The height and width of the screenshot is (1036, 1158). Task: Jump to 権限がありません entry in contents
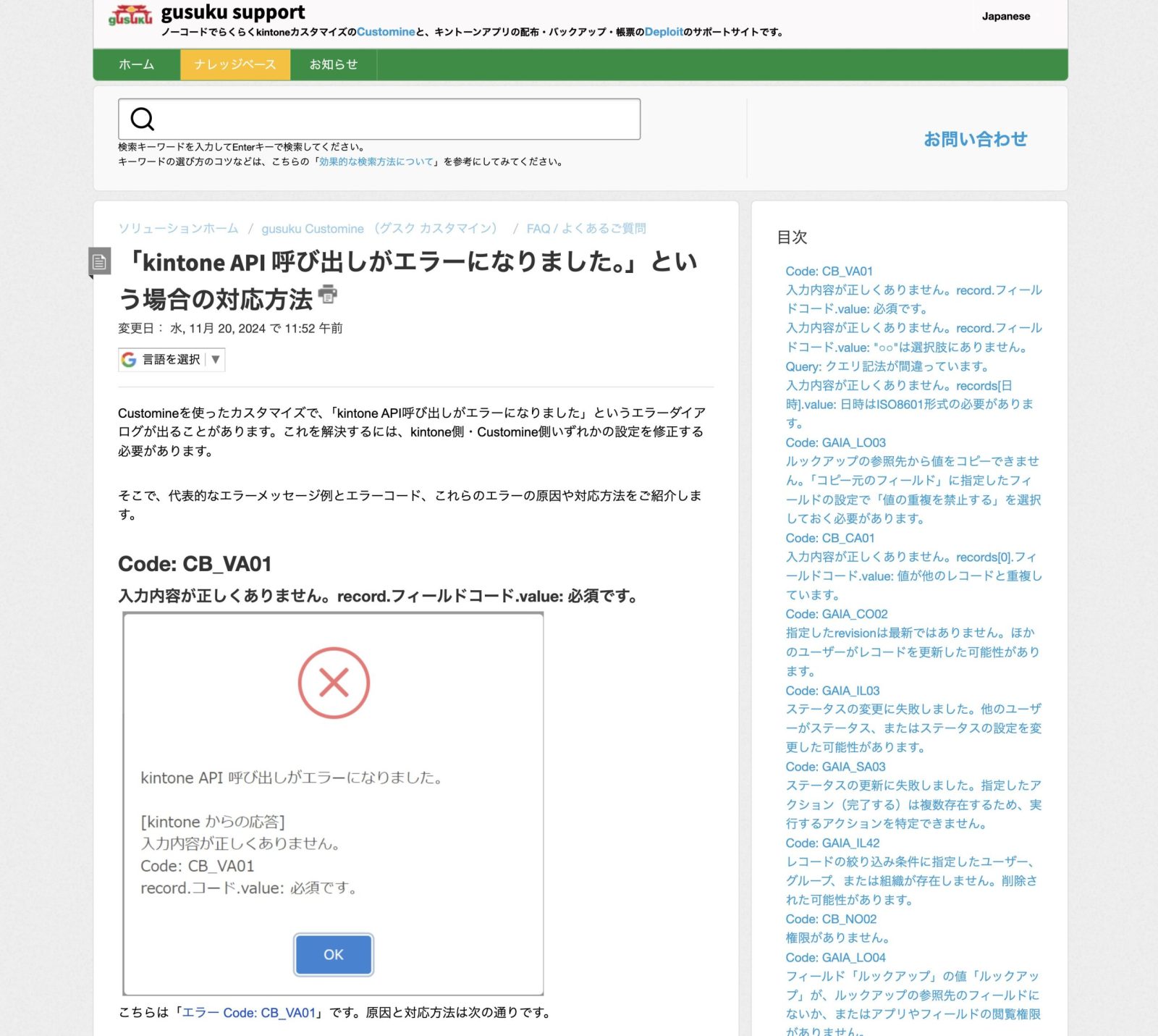pos(838,938)
